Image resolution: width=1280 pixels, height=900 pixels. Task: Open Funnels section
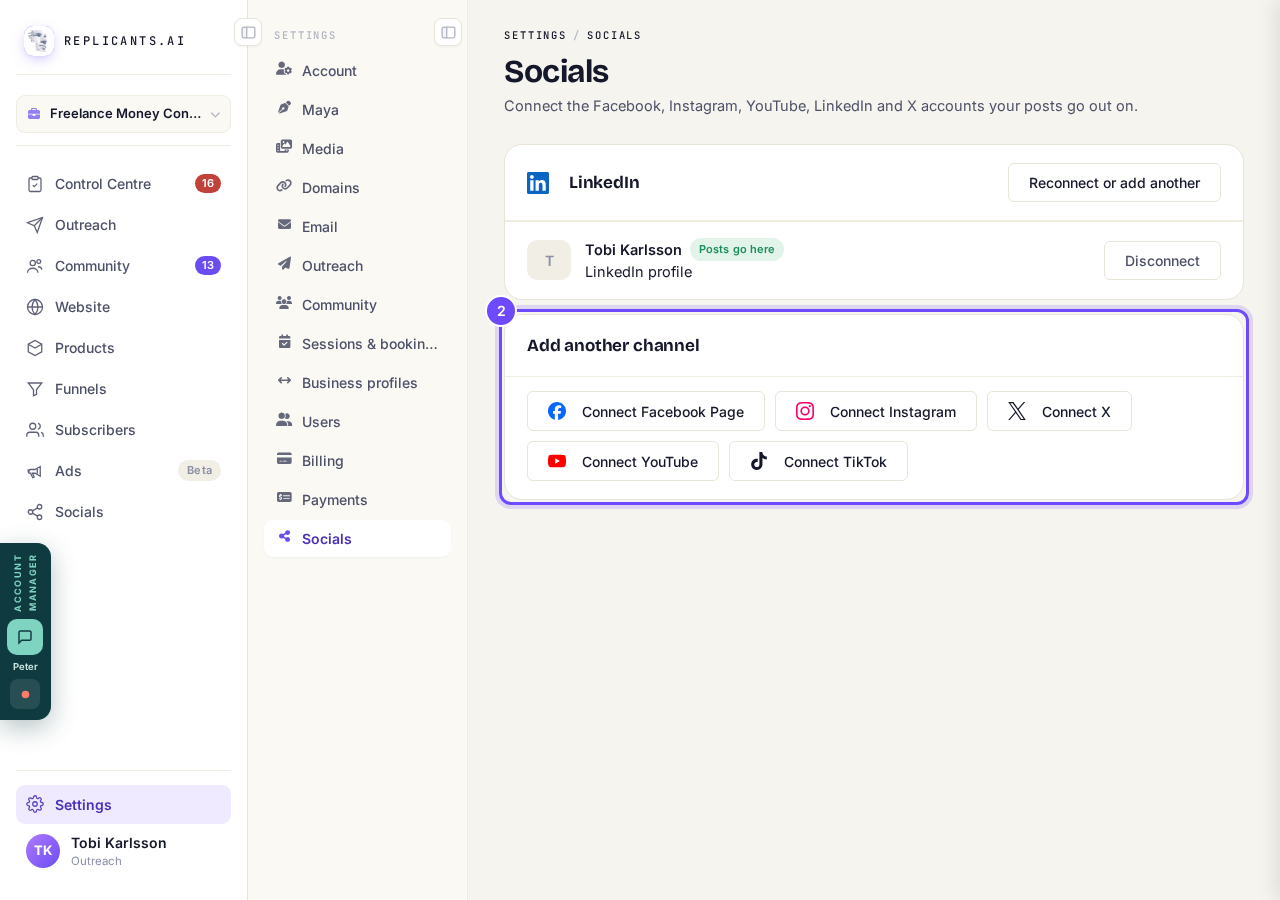point(123,389)
